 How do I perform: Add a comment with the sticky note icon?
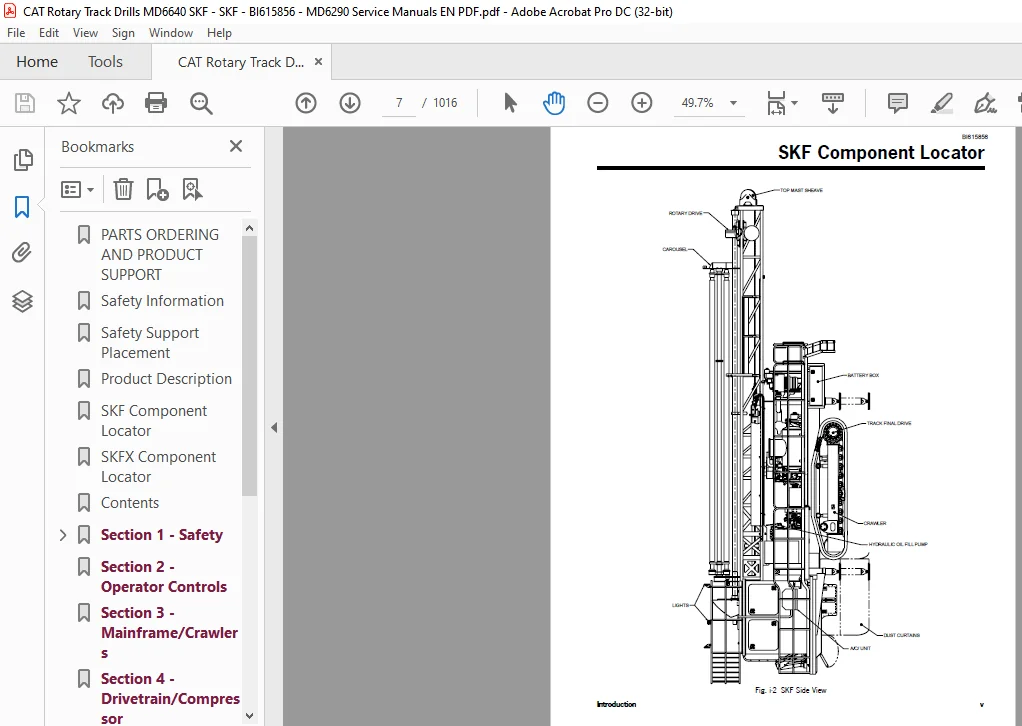click(898, 103)
